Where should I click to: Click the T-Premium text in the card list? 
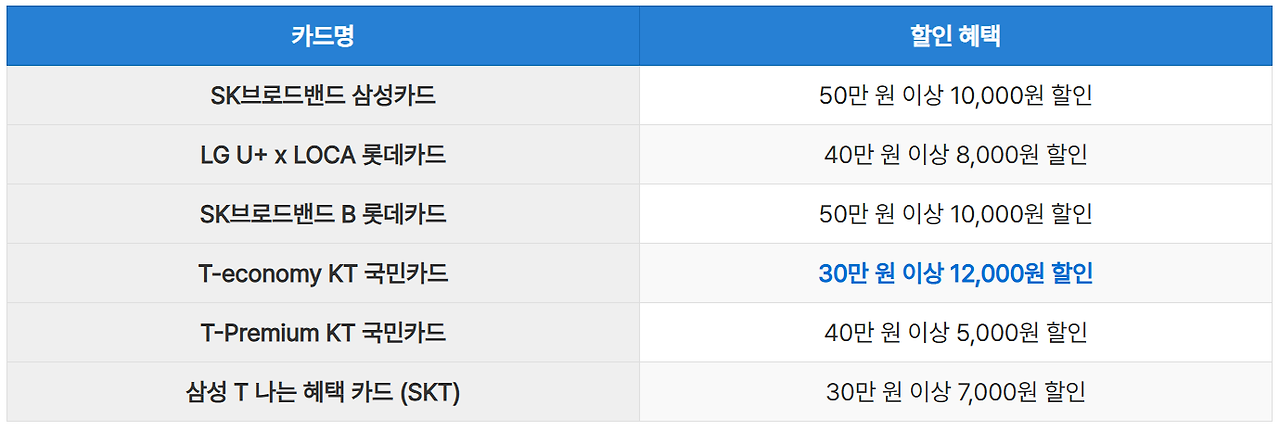[261, 333]
